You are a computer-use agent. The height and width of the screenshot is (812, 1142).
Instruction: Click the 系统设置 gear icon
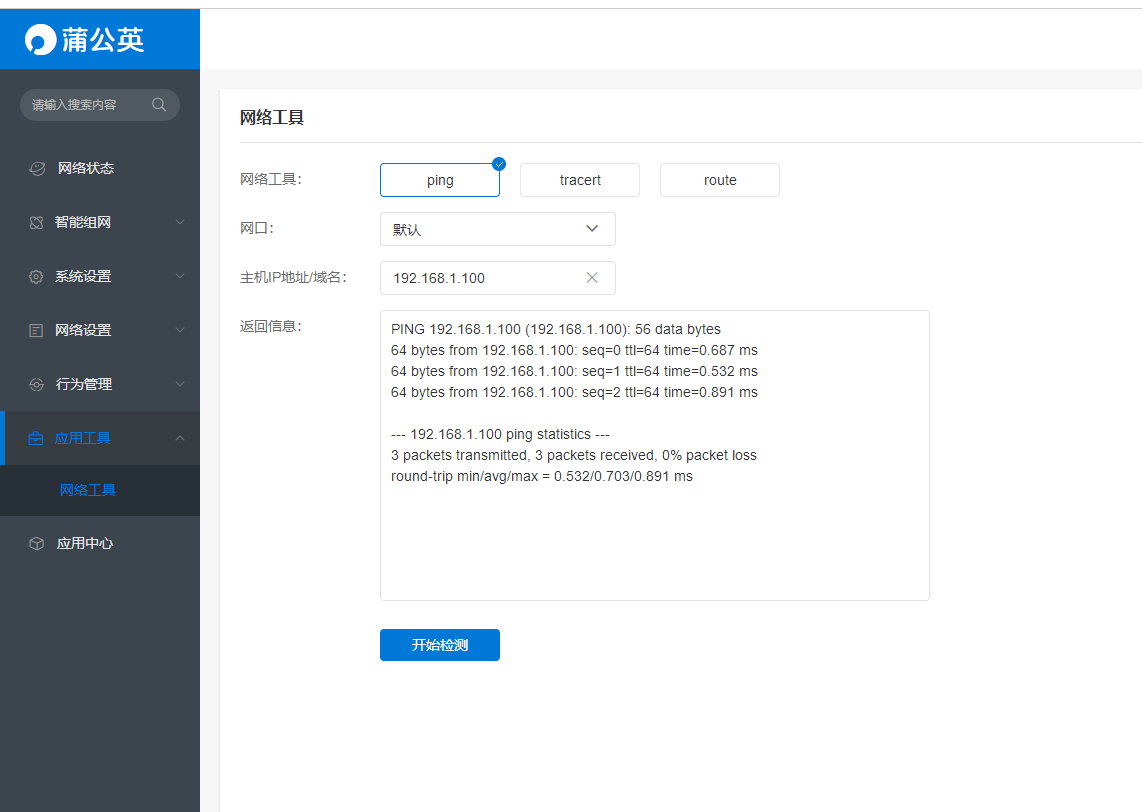coord(36,276)
